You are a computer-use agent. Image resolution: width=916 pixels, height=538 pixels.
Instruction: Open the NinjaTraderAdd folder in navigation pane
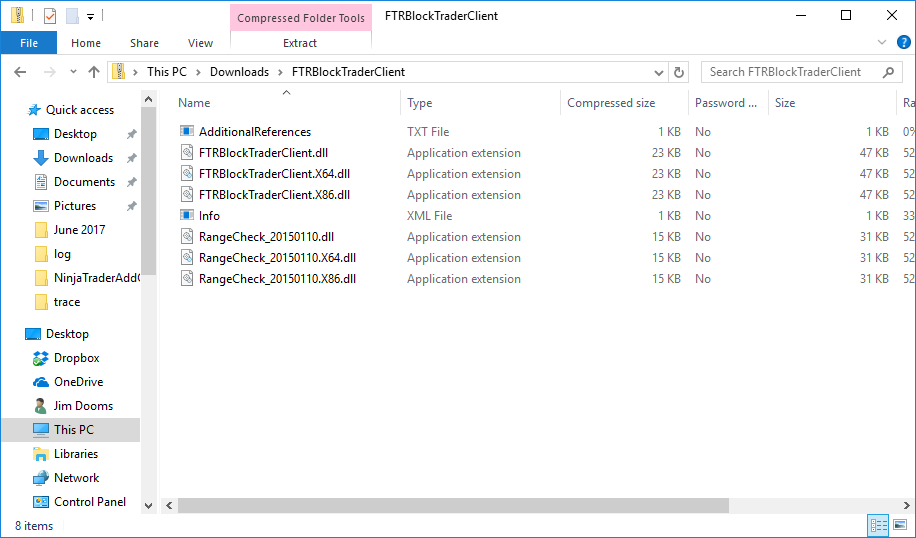(x=96, y=278)
